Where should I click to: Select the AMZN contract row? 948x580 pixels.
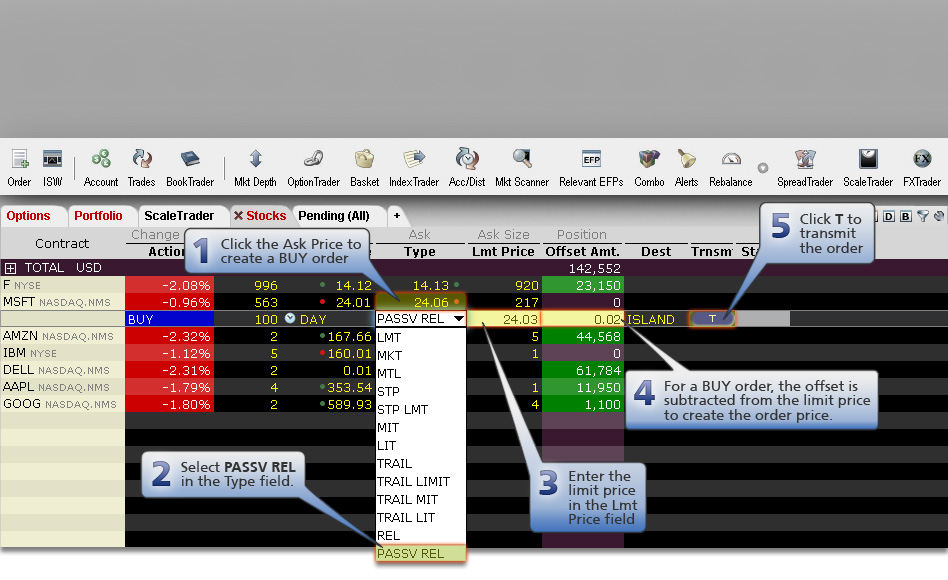coord(62,336)
